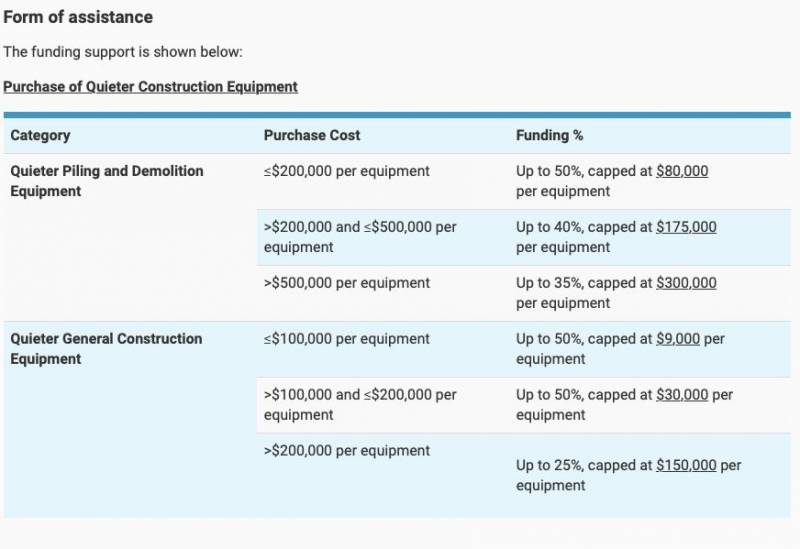Click the funding support is shown below text

click(x=123, y=52)
